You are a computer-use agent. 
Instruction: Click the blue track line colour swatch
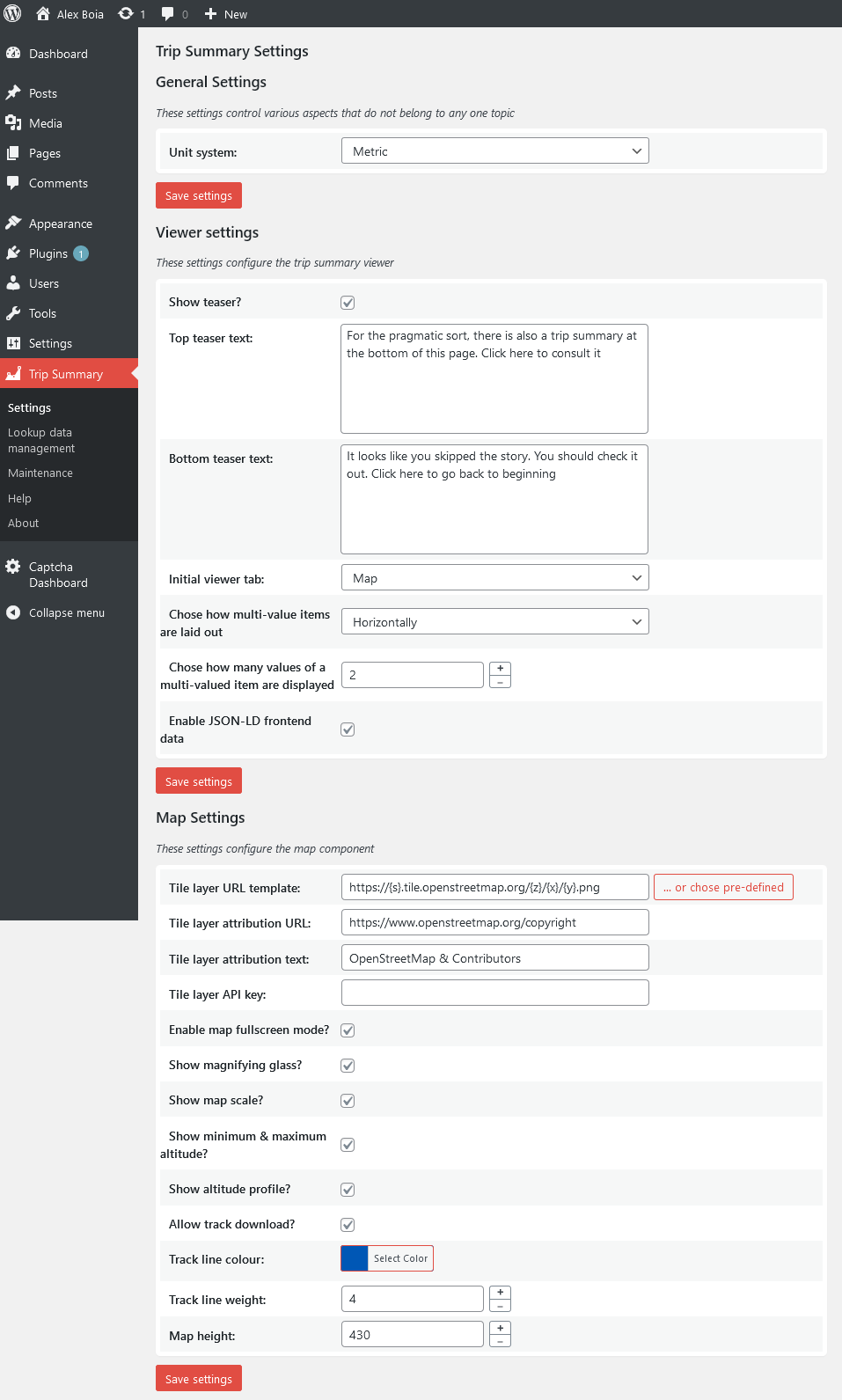coord(355,1258)
